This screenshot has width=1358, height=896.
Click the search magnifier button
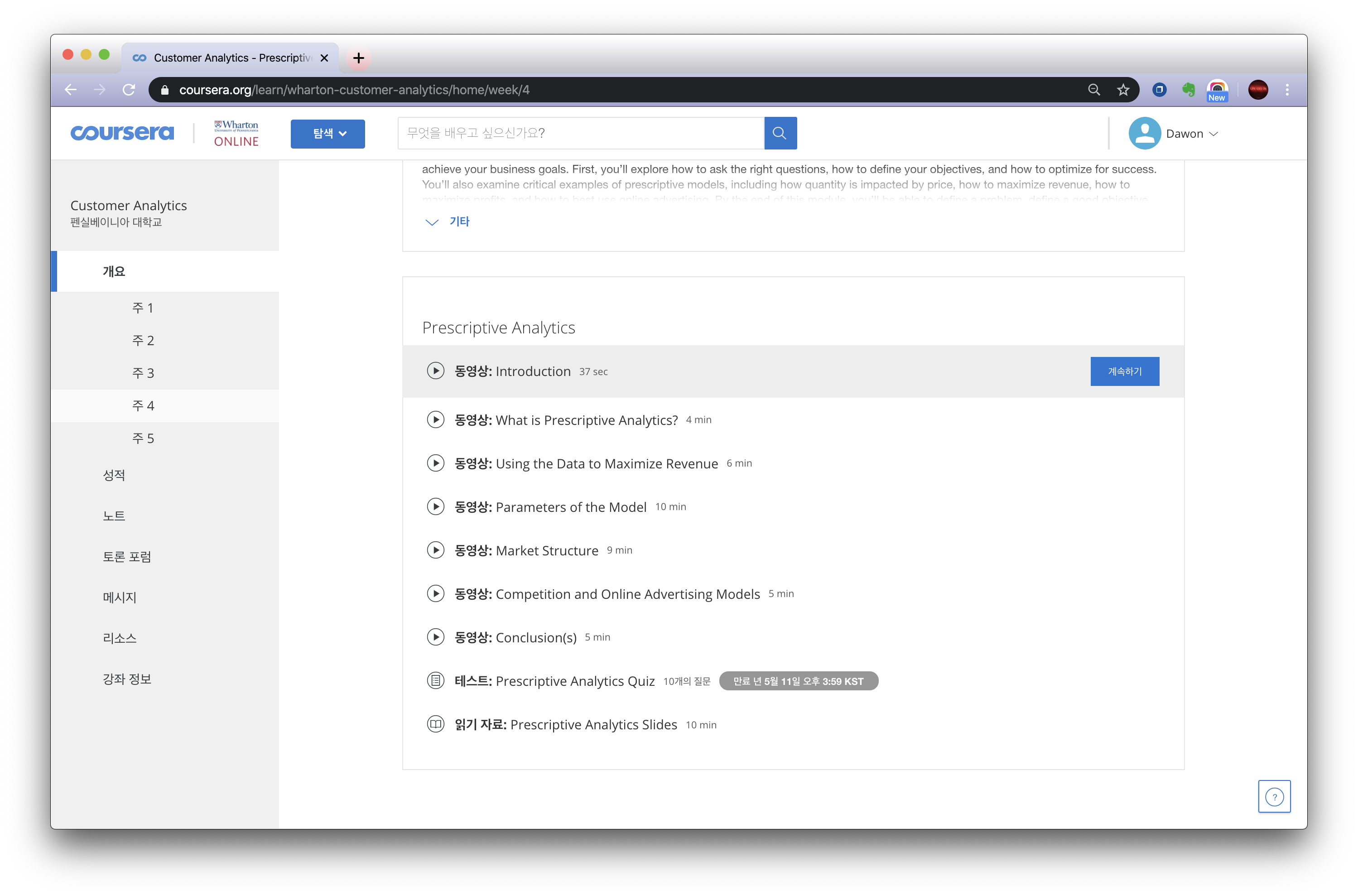tap(780, 133)
